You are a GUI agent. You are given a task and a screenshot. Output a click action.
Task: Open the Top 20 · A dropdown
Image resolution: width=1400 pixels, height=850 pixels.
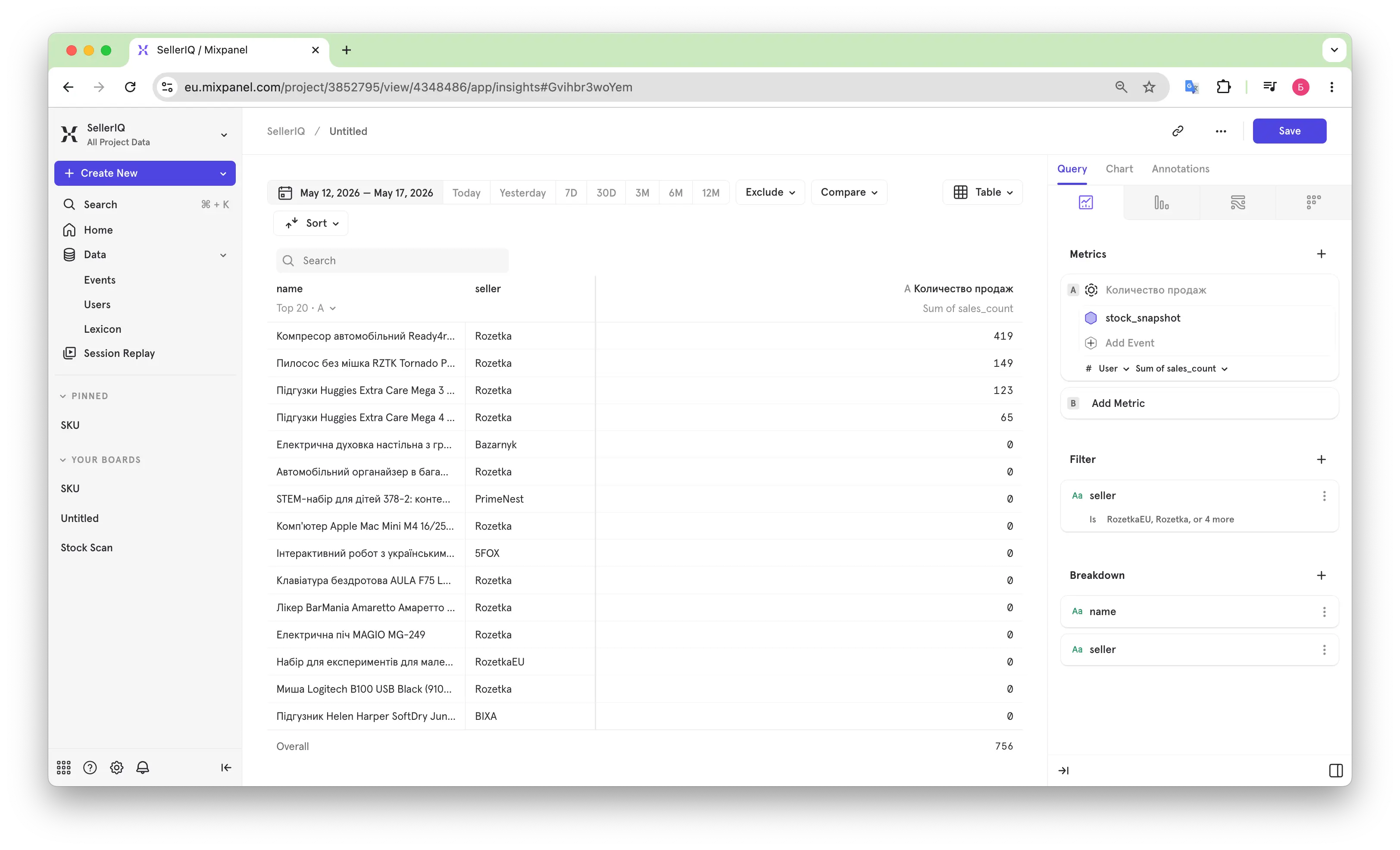pyautogui.click(x=306, y=308)
